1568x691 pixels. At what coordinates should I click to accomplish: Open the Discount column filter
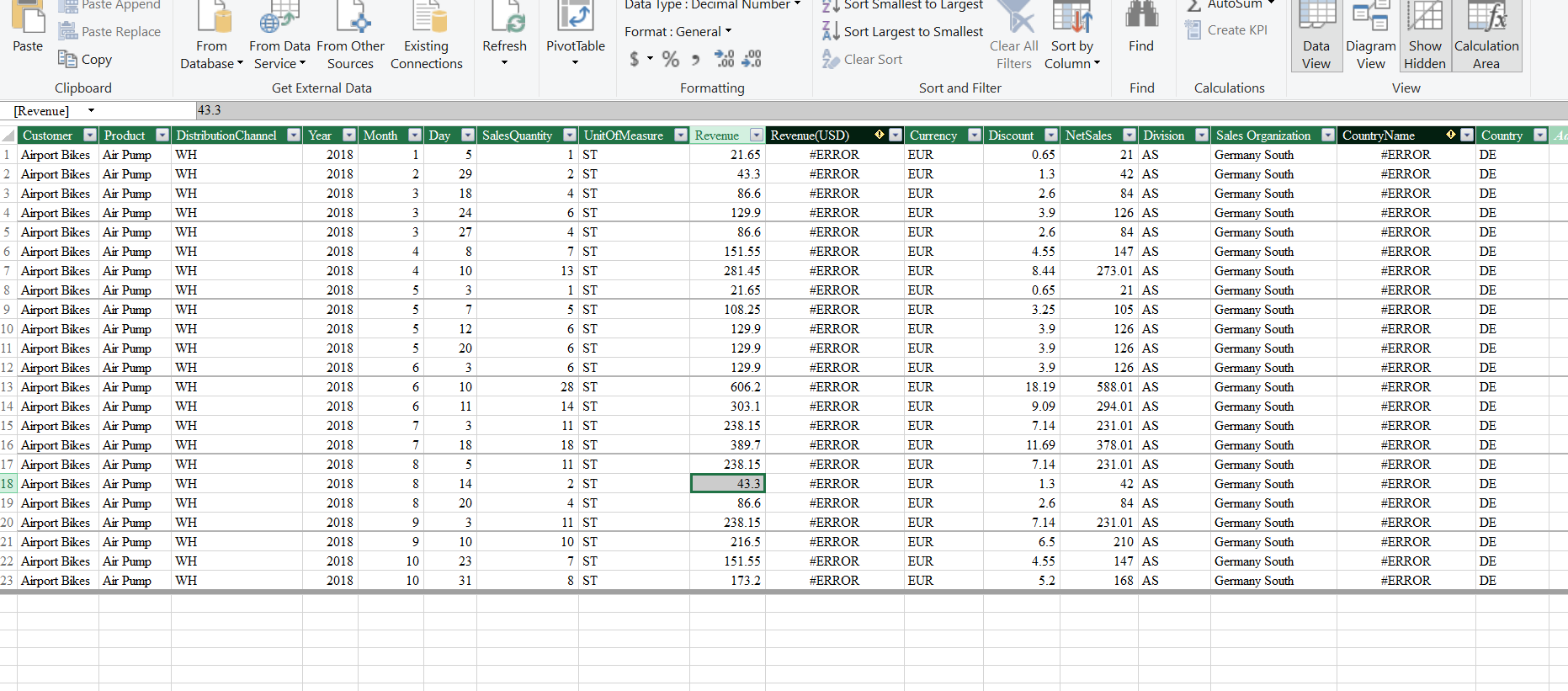(1051, 136)
